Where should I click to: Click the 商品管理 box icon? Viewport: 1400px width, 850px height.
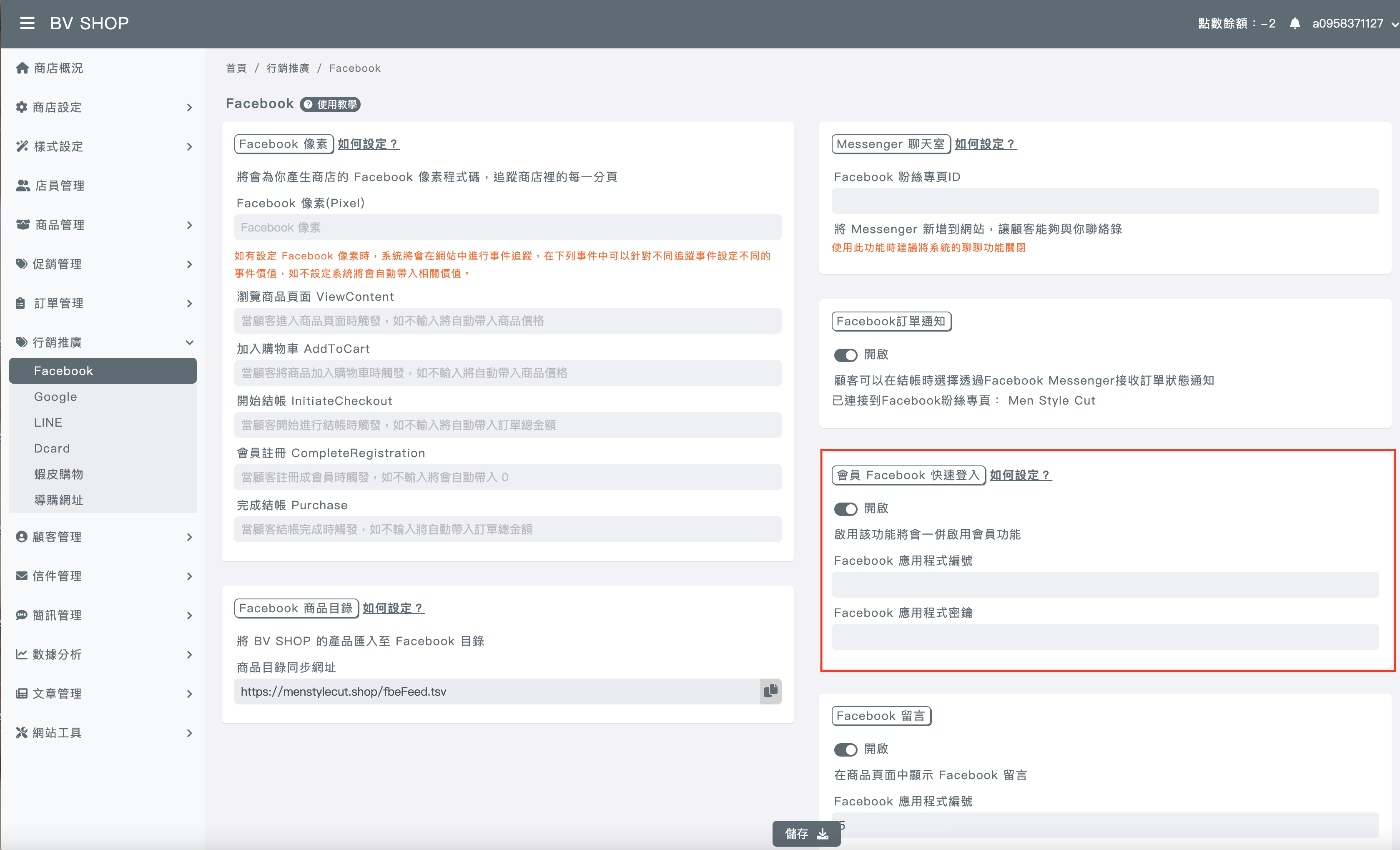(x=23, y=224)
